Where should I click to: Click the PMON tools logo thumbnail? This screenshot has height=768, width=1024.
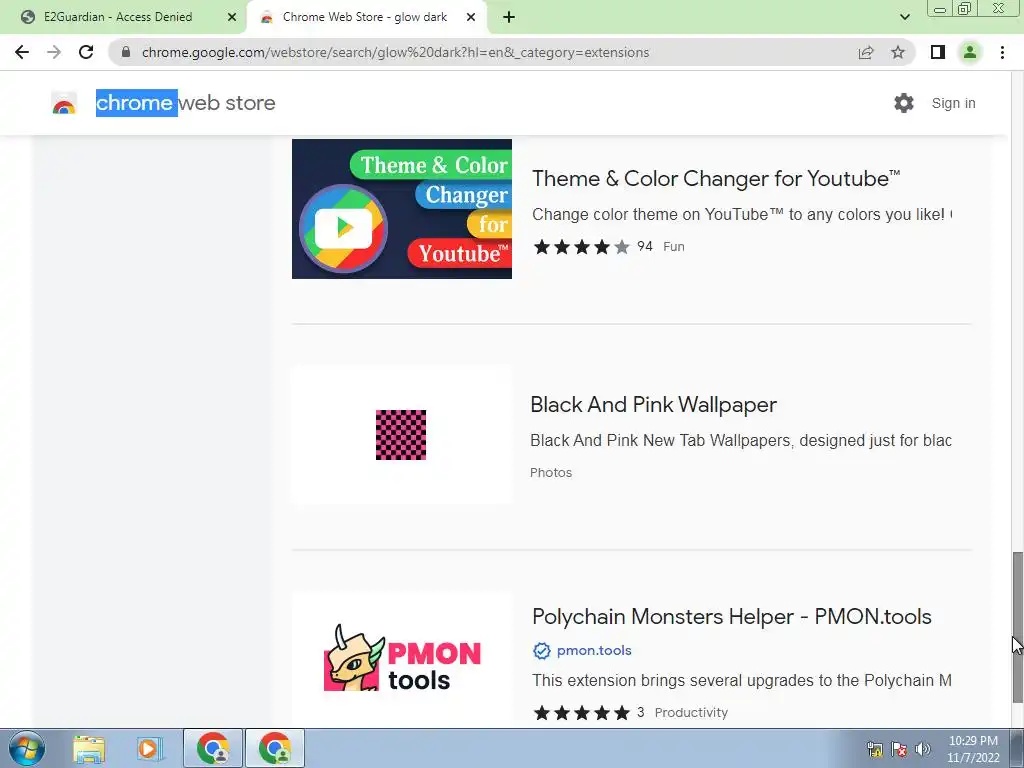(402, 660)
